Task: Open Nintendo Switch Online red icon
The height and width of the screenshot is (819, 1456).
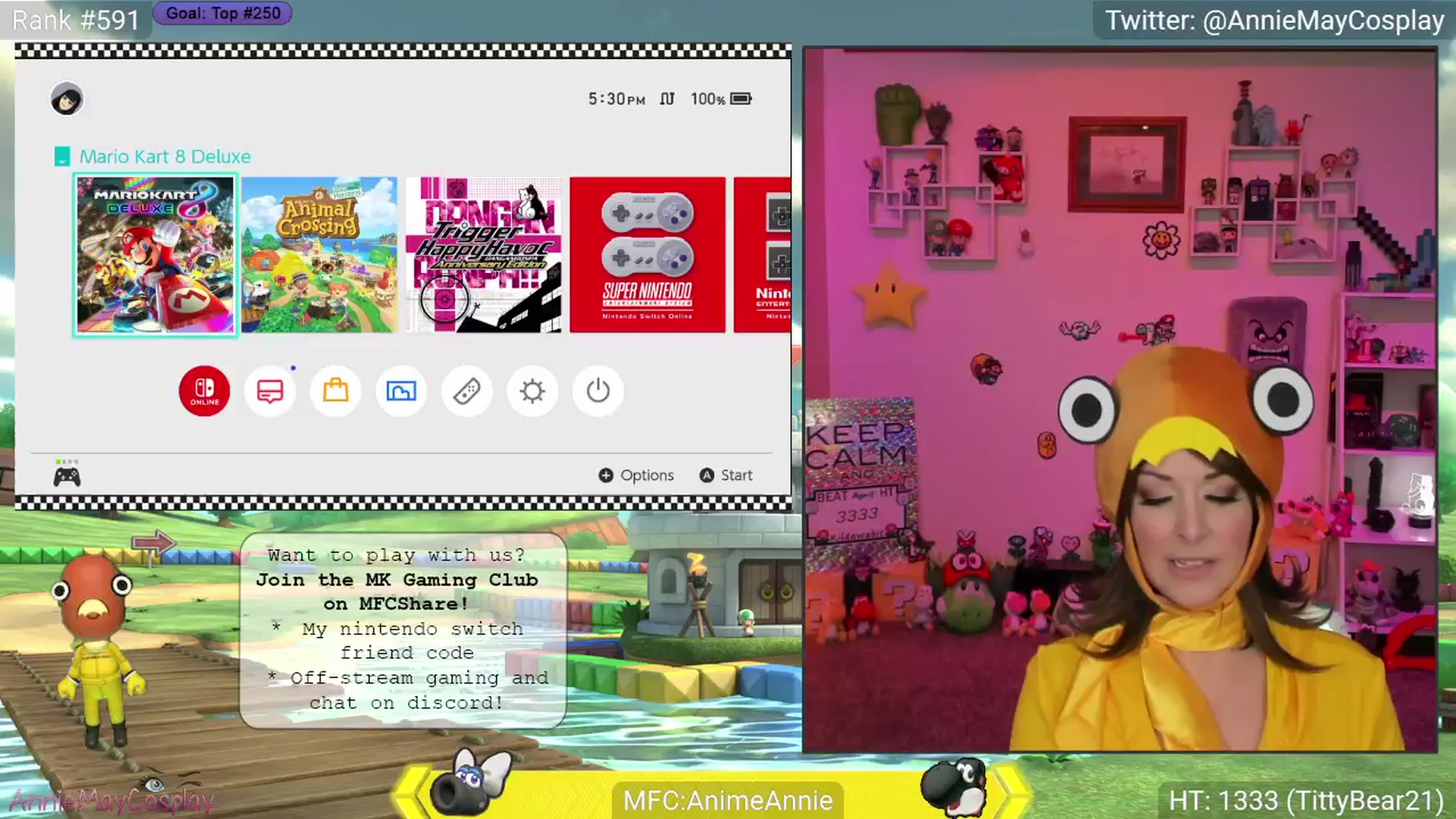Action: point(204,391)
